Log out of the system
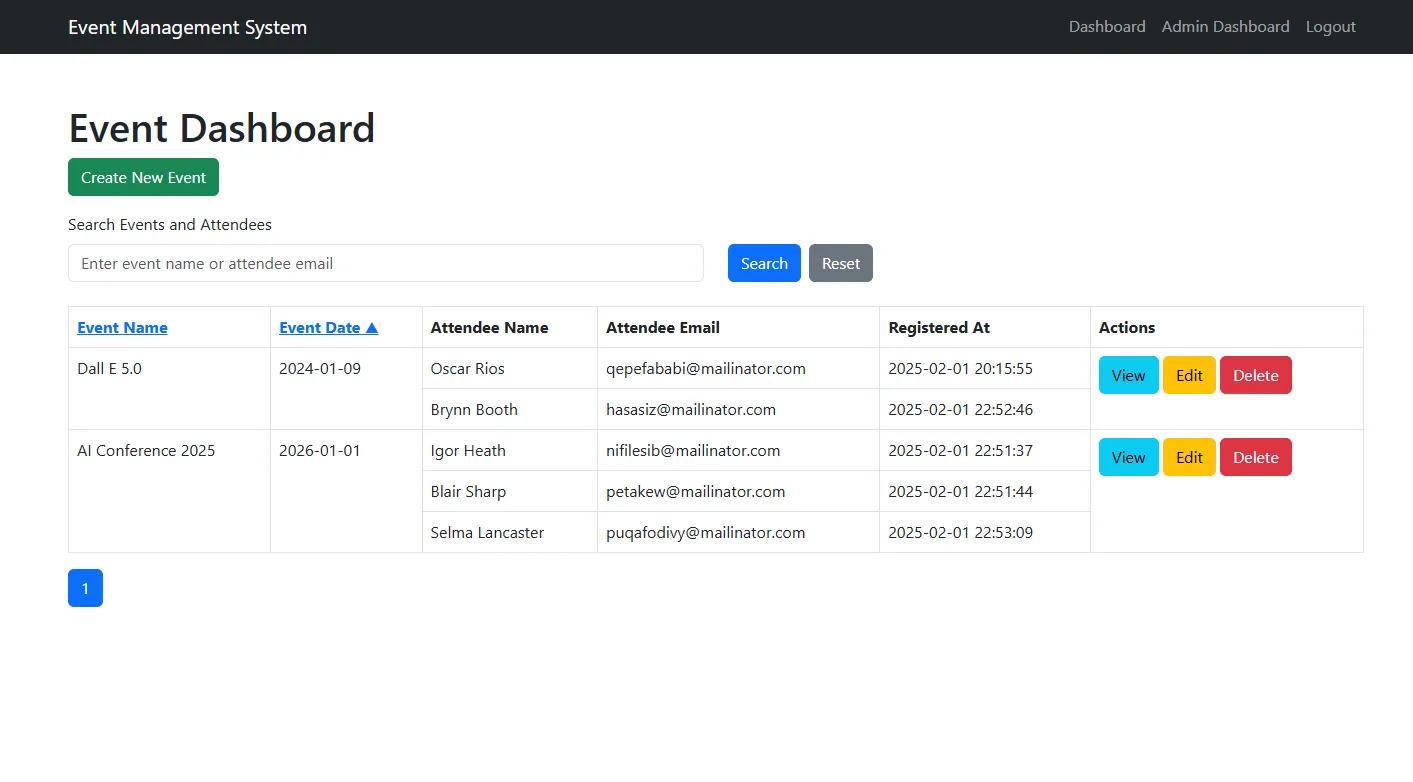The height and width of the screenshot is (782, 1413). click(x=1330, y=27)
